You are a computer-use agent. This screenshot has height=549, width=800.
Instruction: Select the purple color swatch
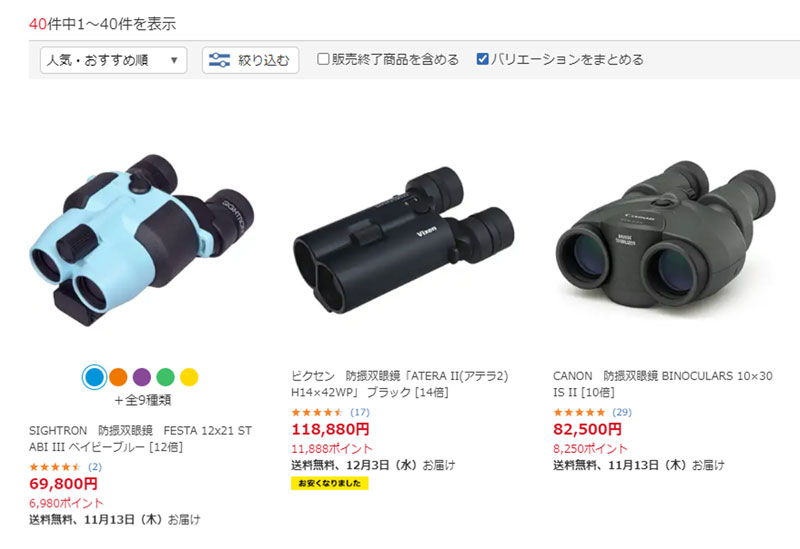coord(142,377)
